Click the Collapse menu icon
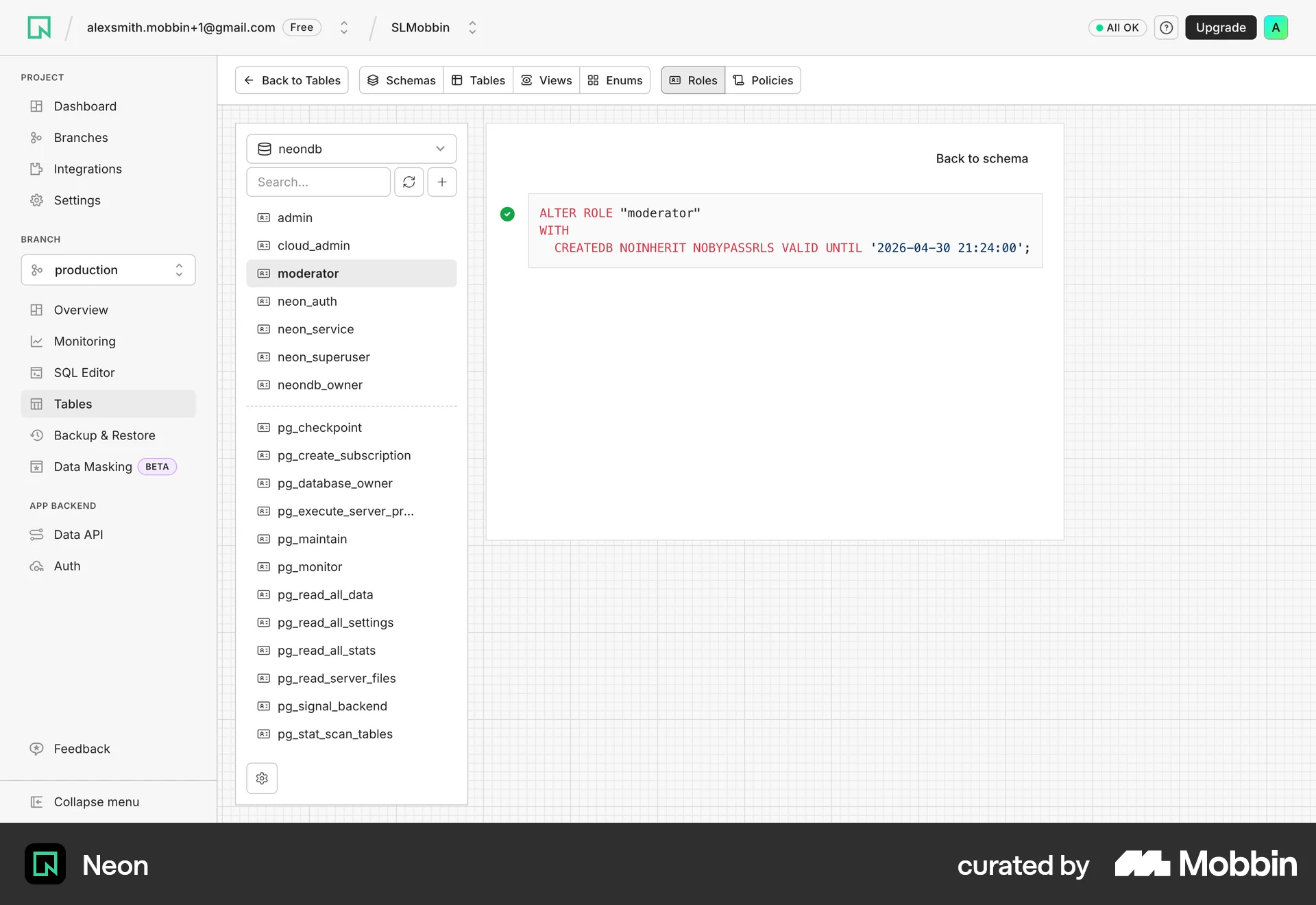 pos(37,802)
